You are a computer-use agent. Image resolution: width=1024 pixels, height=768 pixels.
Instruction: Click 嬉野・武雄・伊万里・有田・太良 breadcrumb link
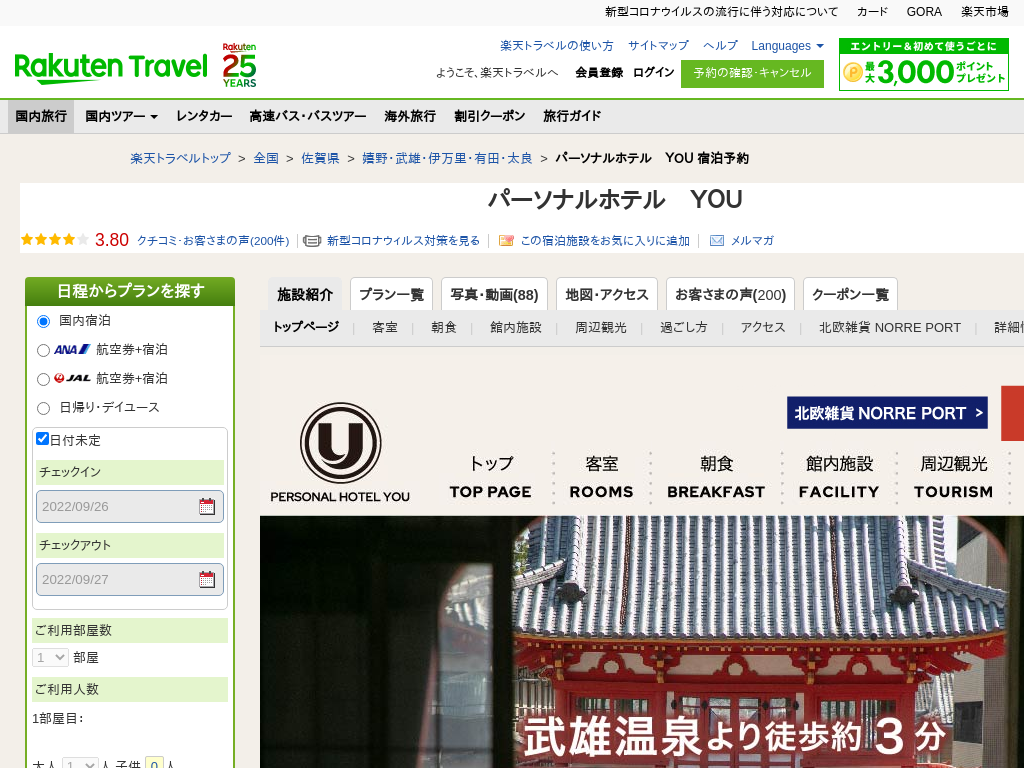click(x=447, y=158)
